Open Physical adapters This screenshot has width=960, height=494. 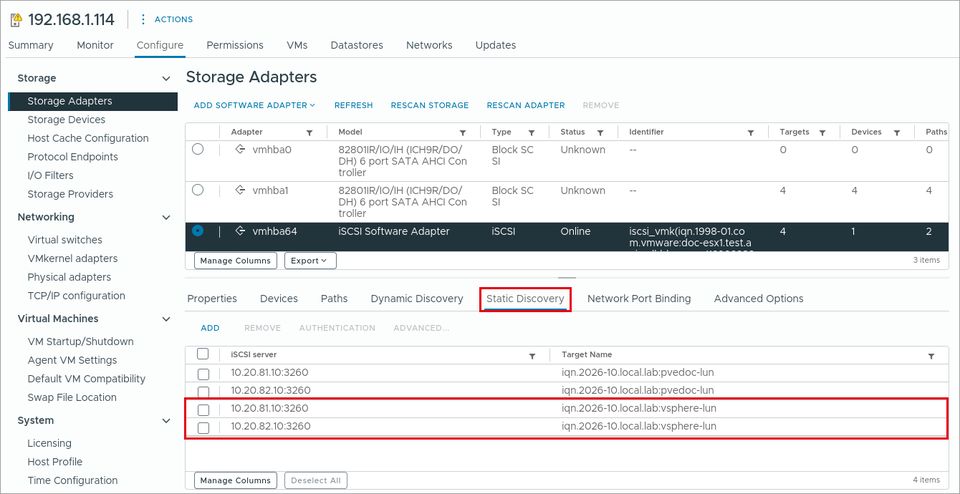click(x=69, y=277)
